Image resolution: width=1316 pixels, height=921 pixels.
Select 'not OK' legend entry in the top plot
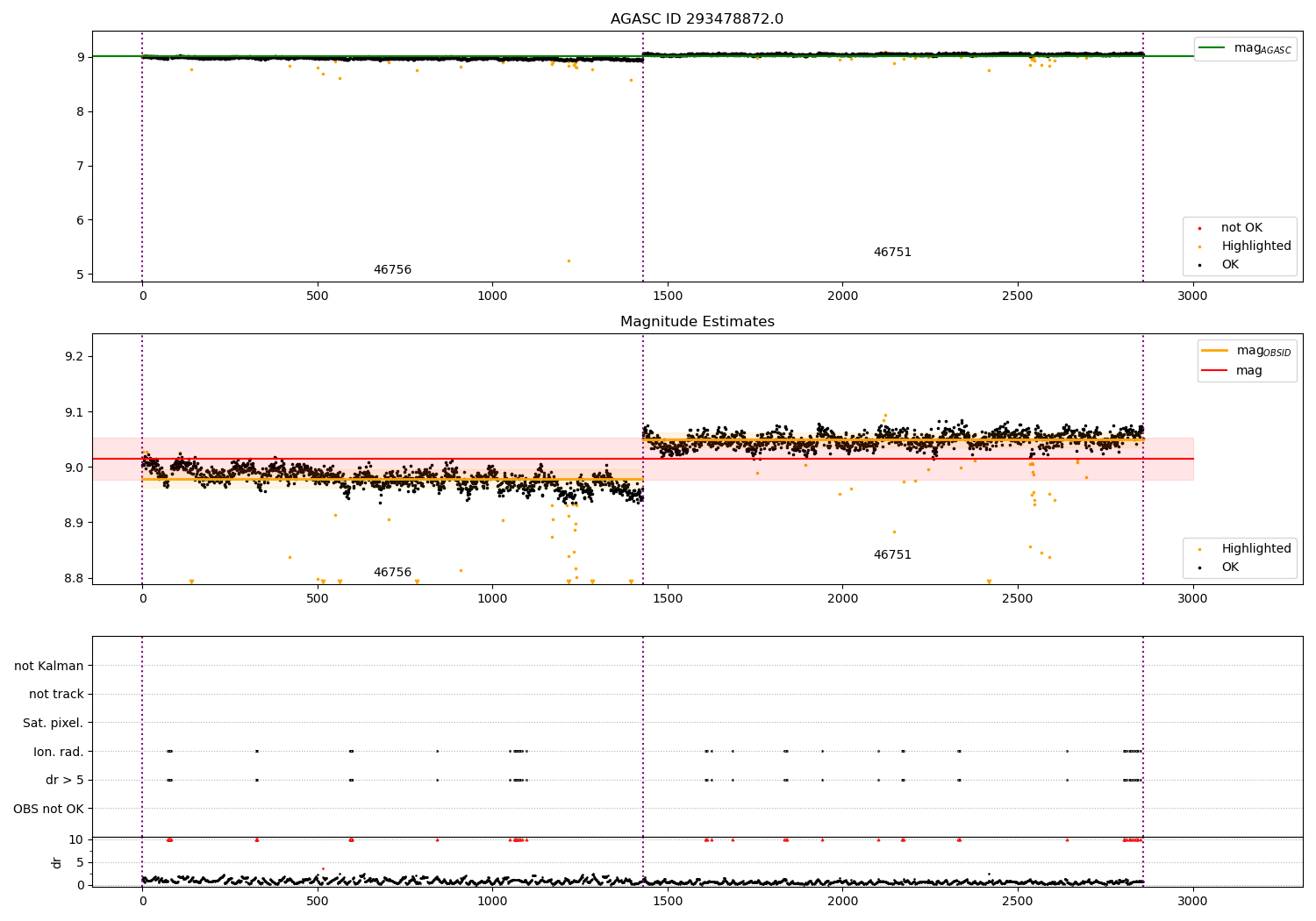(1241, 228)
